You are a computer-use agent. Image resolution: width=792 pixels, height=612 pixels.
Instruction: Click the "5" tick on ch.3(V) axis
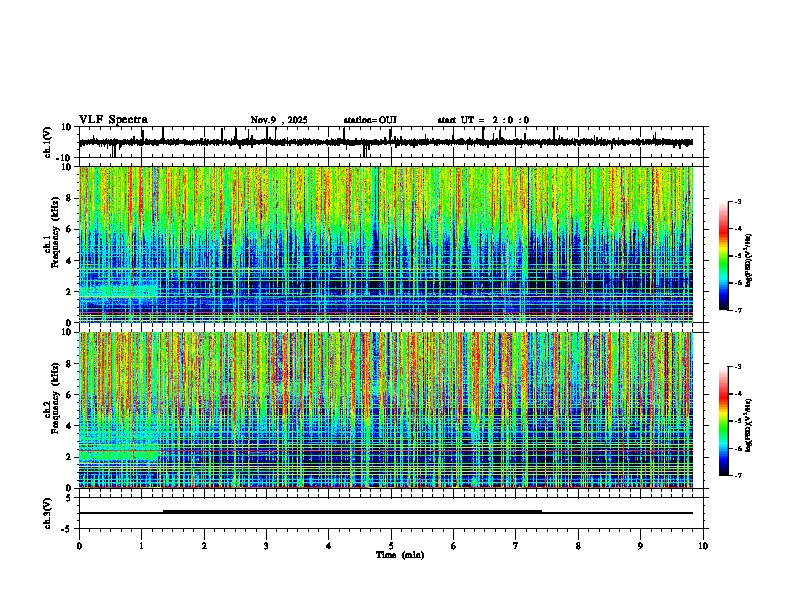click(69, 497)
